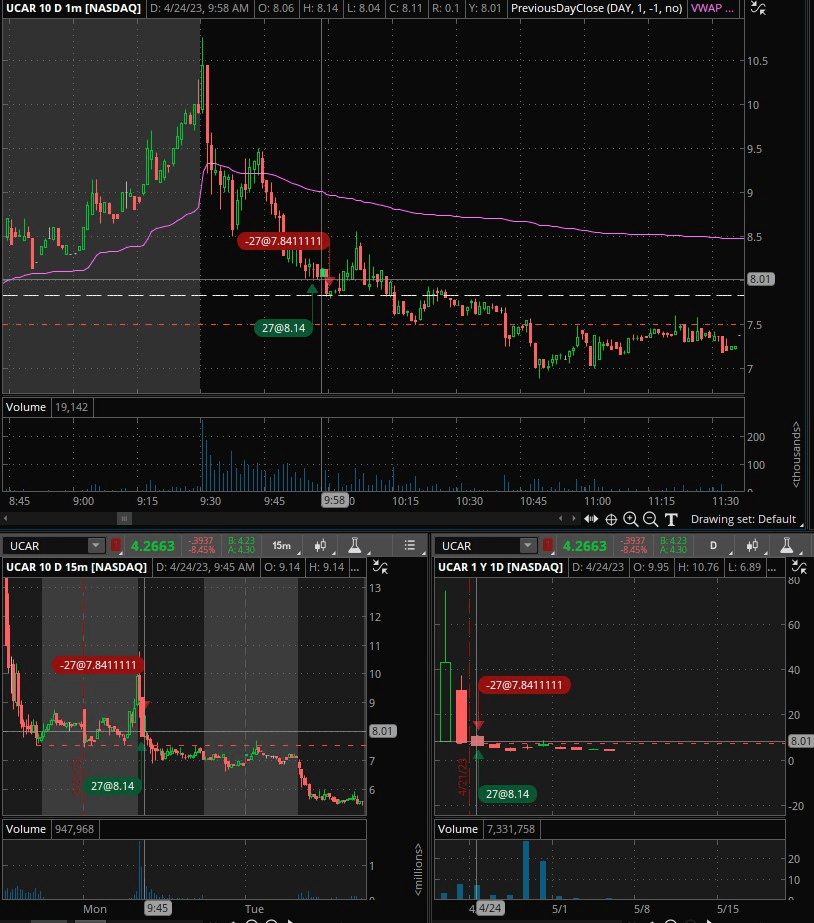
Task: Click the 15m chart expand-arrows icon
Action: [380, 567]
